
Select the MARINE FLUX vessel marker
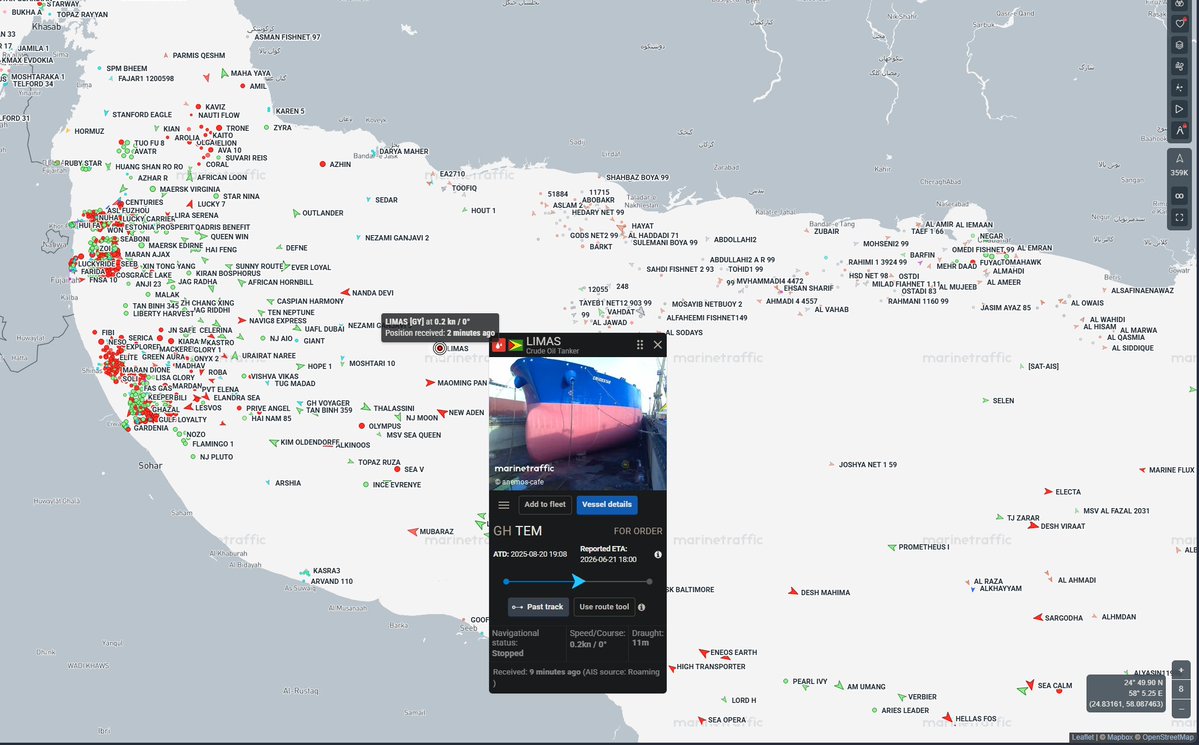[x=1142, y=470]
